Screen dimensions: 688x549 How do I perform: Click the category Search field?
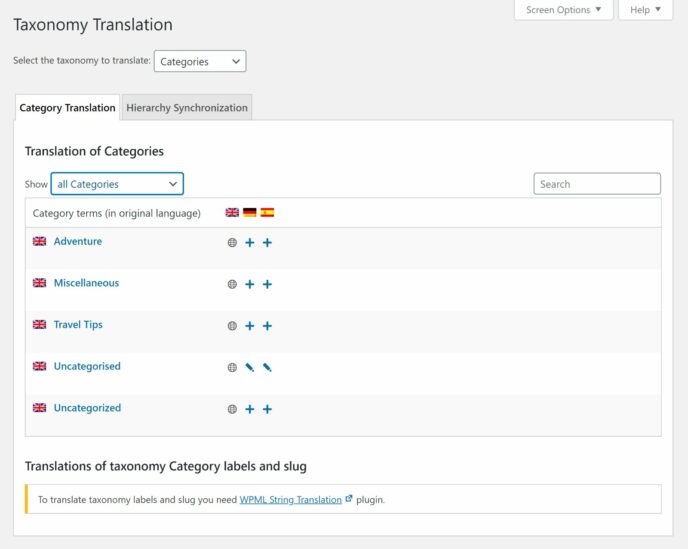(597, 184)
